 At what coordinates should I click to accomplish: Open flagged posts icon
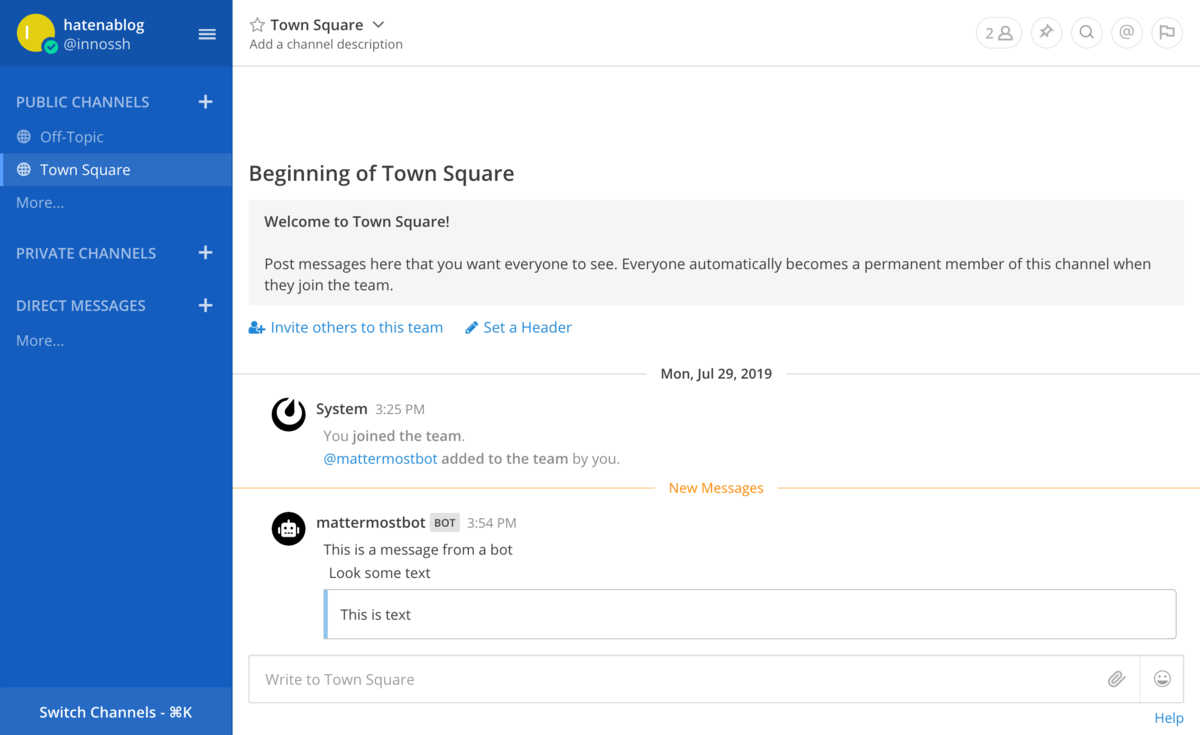click(1166, 33)
